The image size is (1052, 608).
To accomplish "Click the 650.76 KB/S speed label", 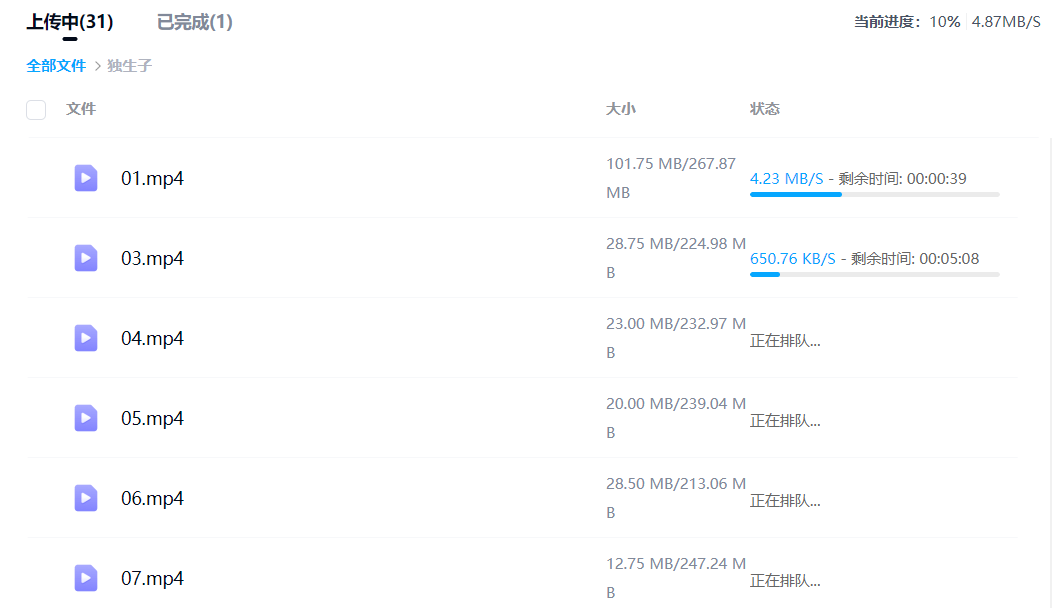I will pyautogui.click(x=793, y=258).
